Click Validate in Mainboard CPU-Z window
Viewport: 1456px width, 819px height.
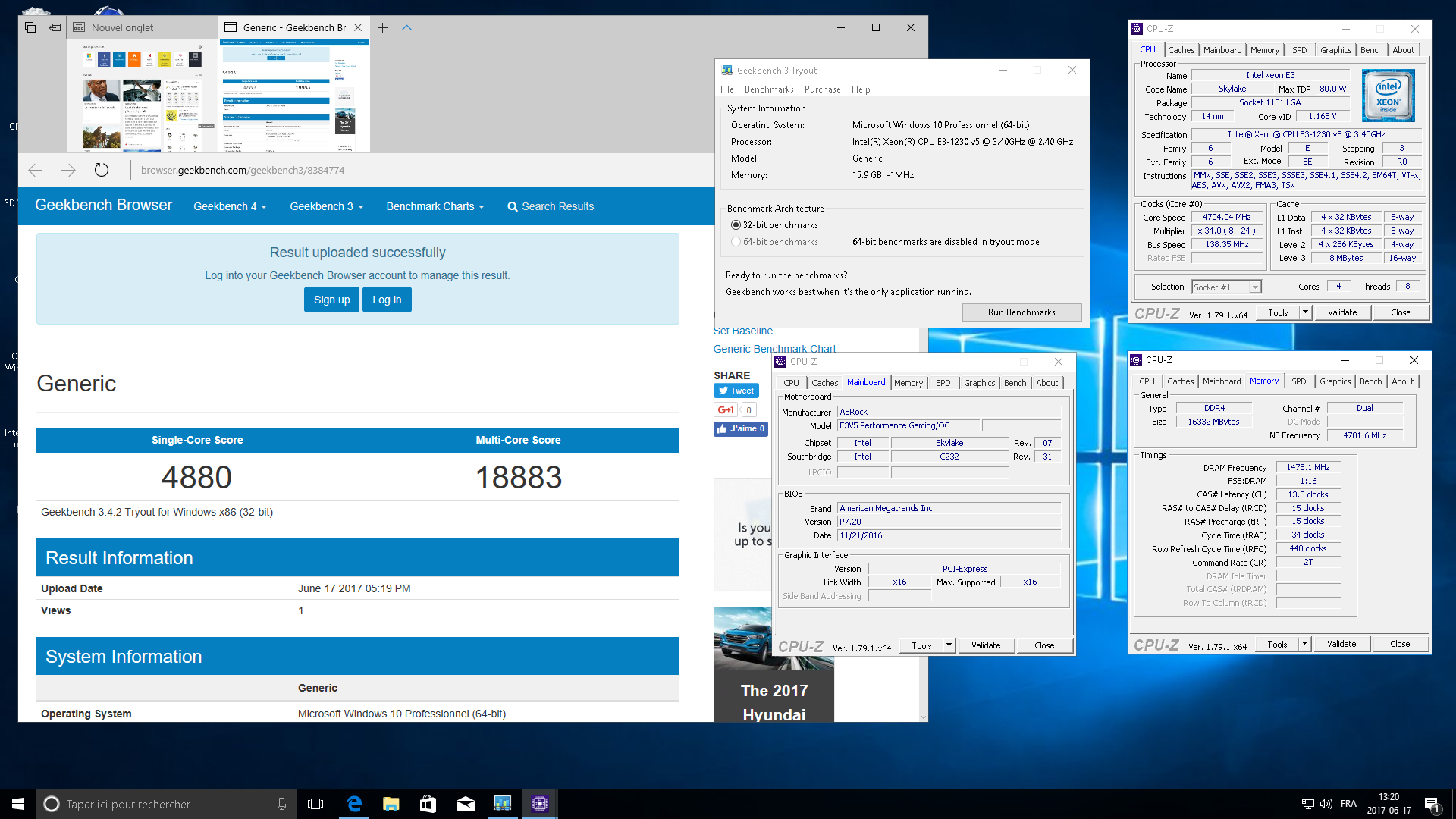pyautogui.click(x=986, y=645)
